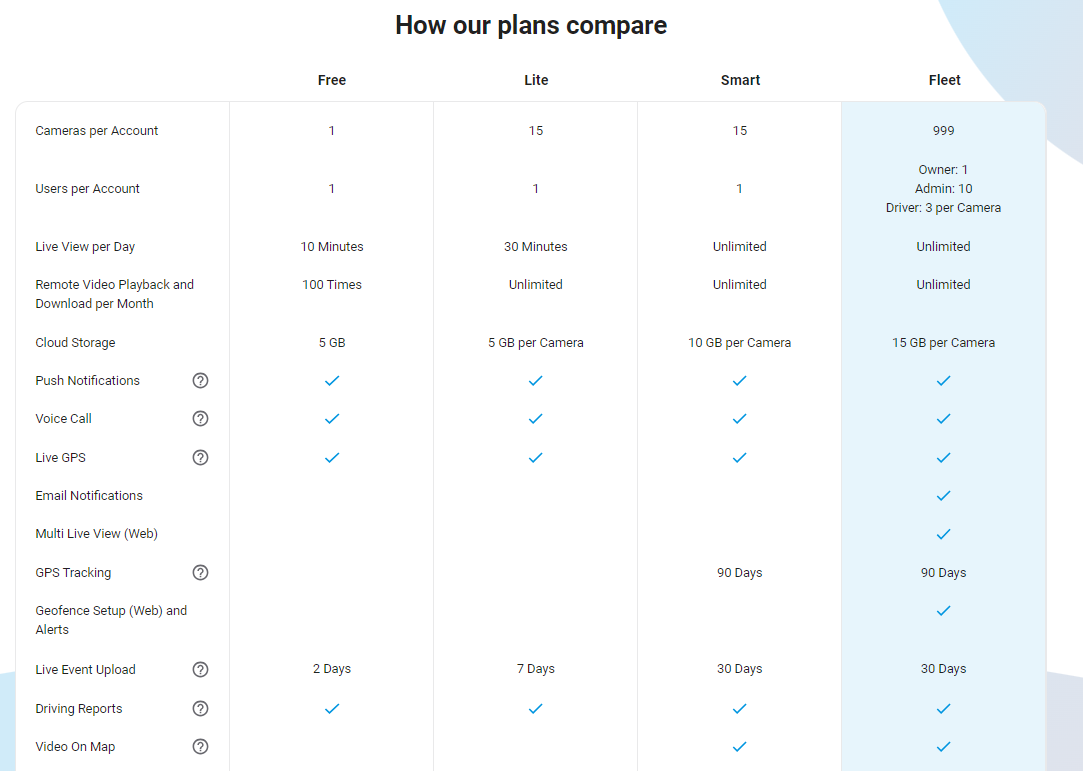Click the Fleet 15 GB per Camera cell
Viewport: 1083px width, 771px height.
[943, 343]
